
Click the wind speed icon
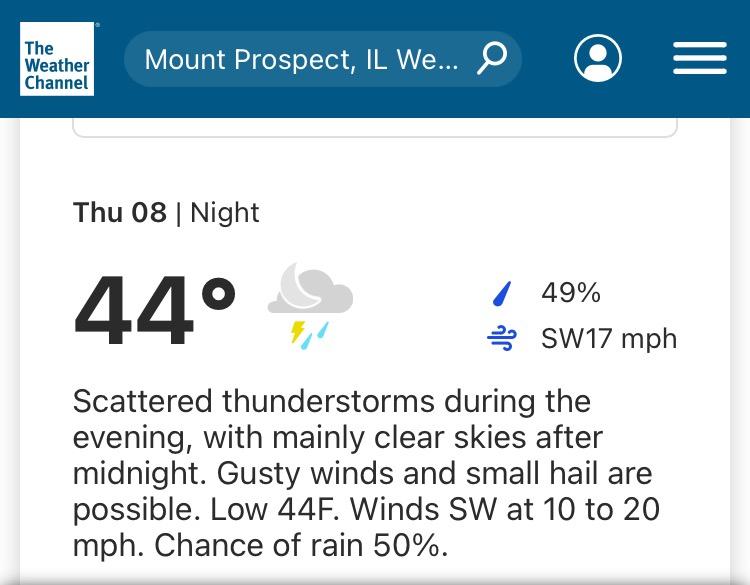point(502,339)
